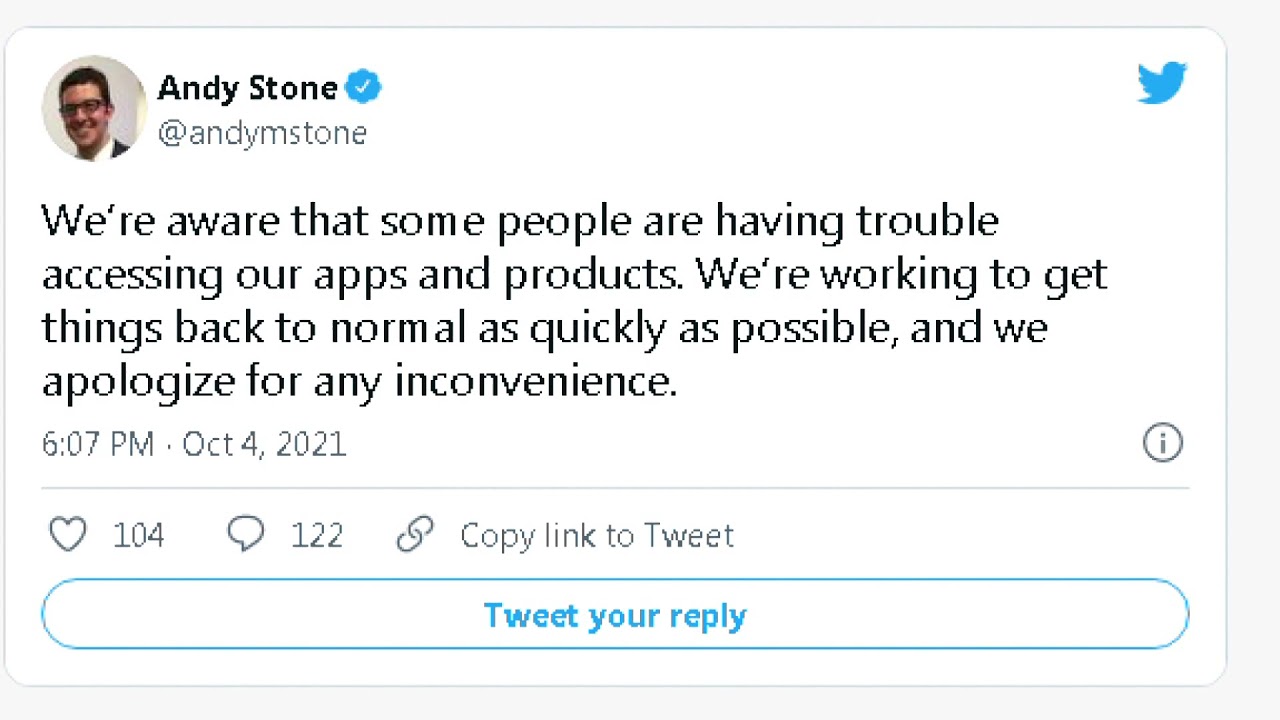Click the Twitter bird logo

coord(1161,83)
